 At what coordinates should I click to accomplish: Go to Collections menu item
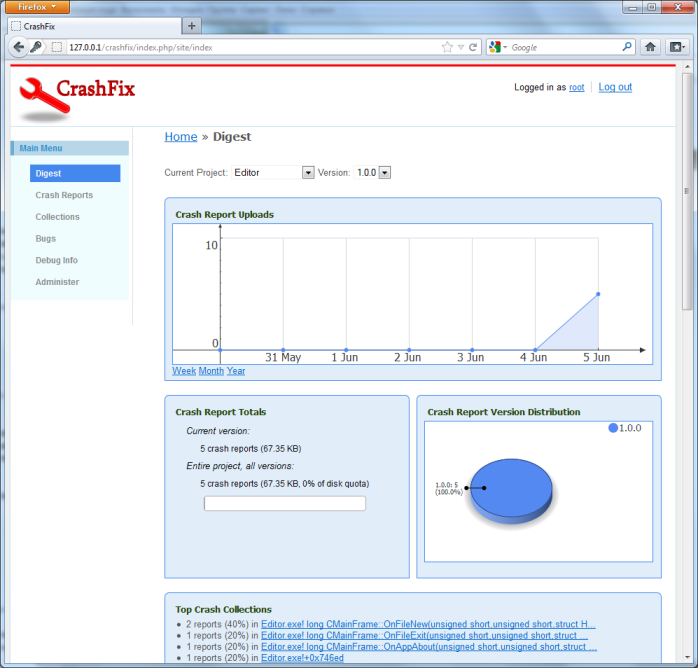[57, 217]
